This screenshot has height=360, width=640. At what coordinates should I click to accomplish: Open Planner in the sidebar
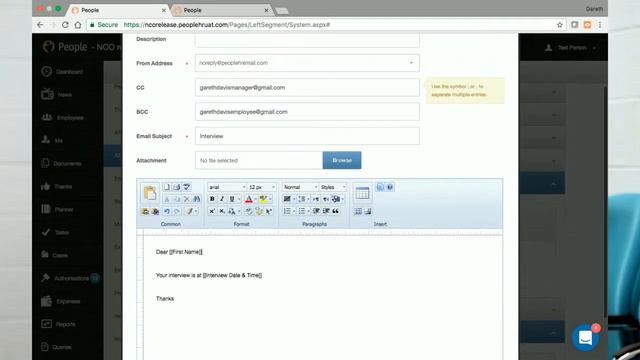pyautogui.click(x=58, y=209)
